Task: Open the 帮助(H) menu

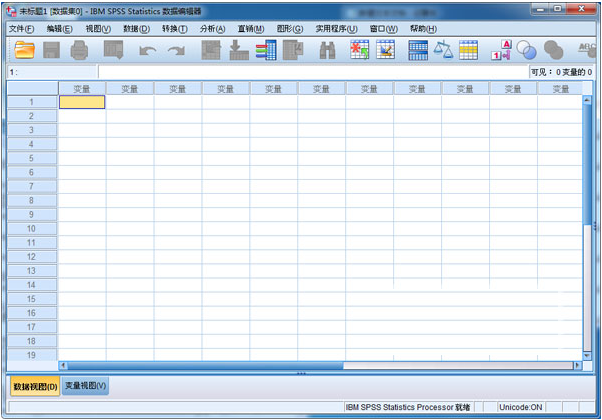Action: (x=416, y=29)
